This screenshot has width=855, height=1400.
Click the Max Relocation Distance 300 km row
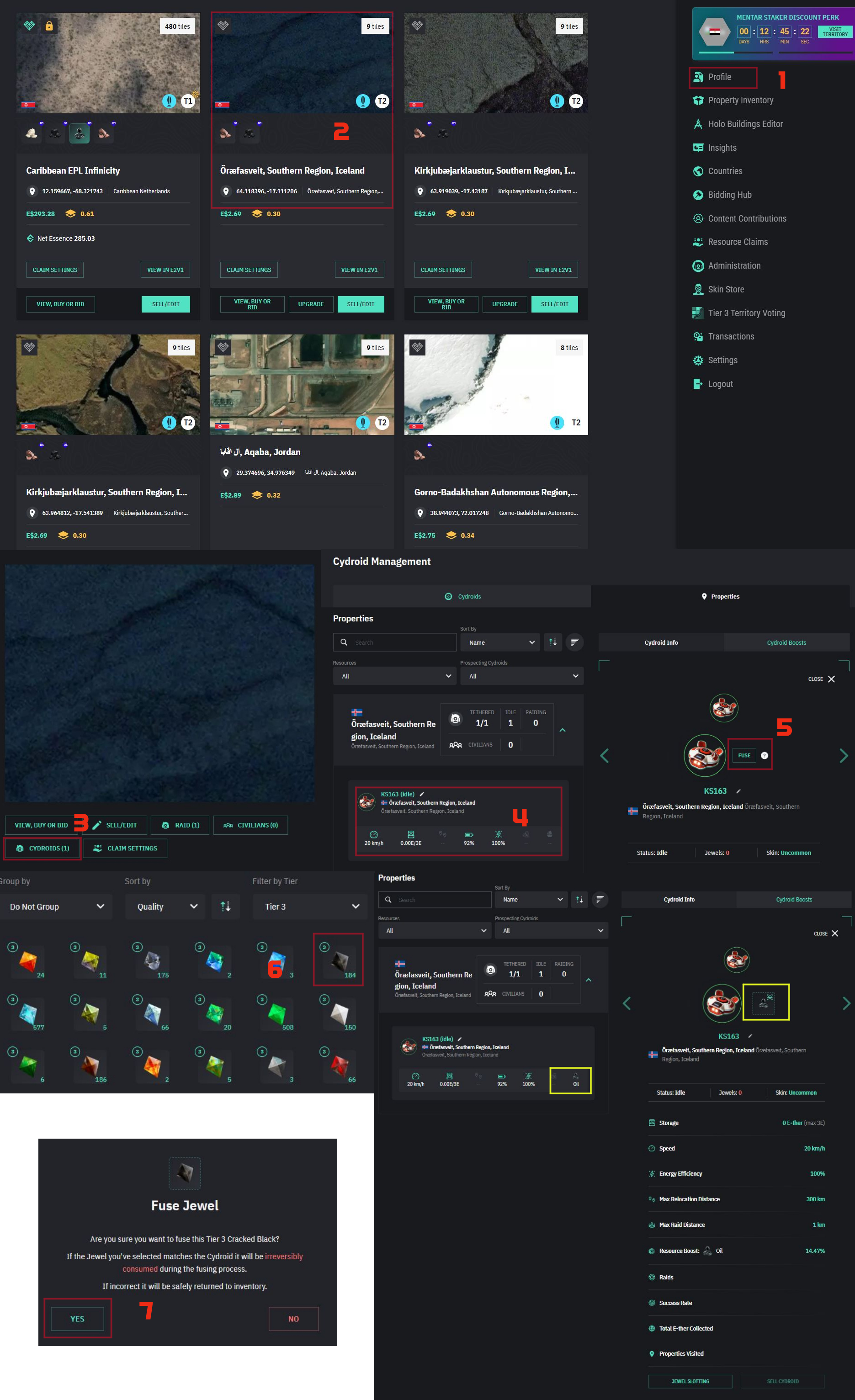tap(737, 1199)
